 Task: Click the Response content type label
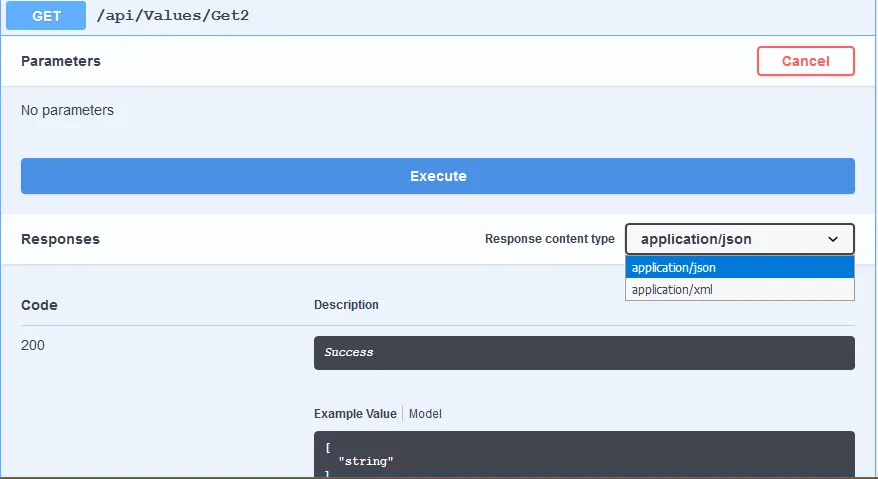549,239
